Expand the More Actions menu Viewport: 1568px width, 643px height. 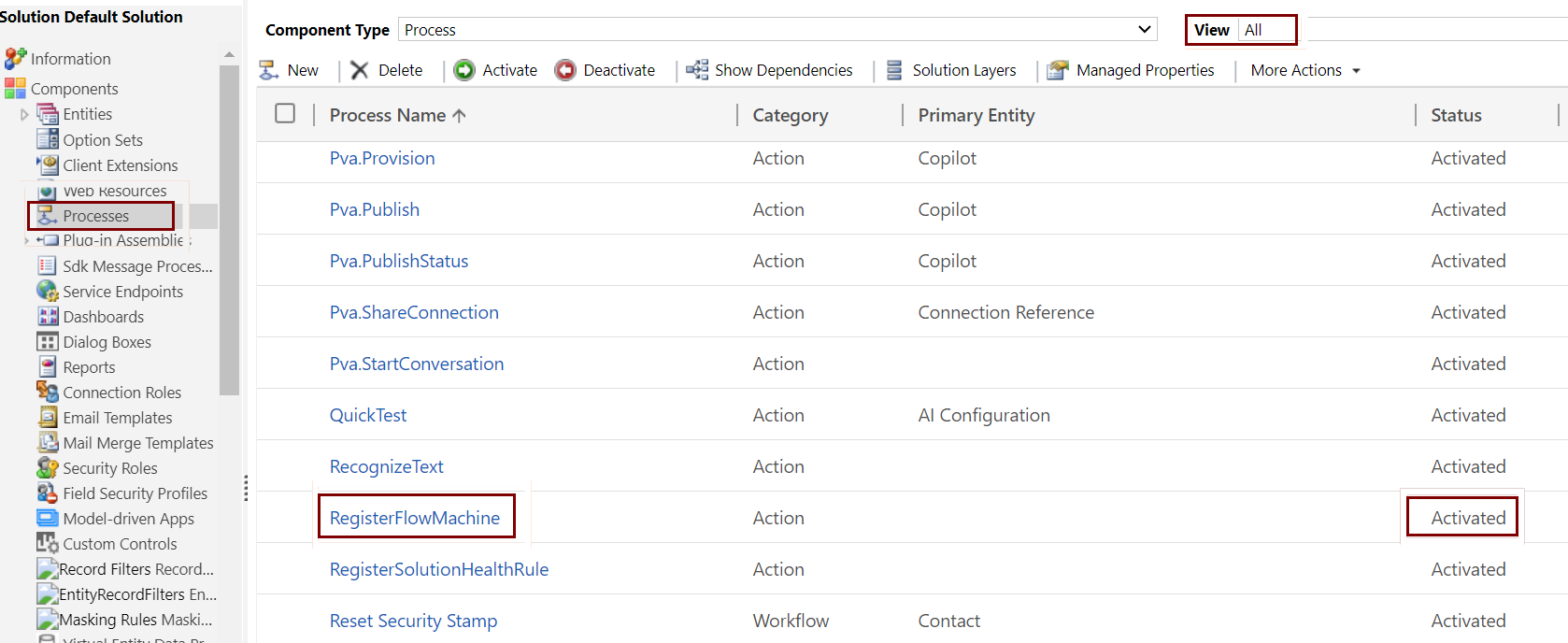[x=1305, y=70]
